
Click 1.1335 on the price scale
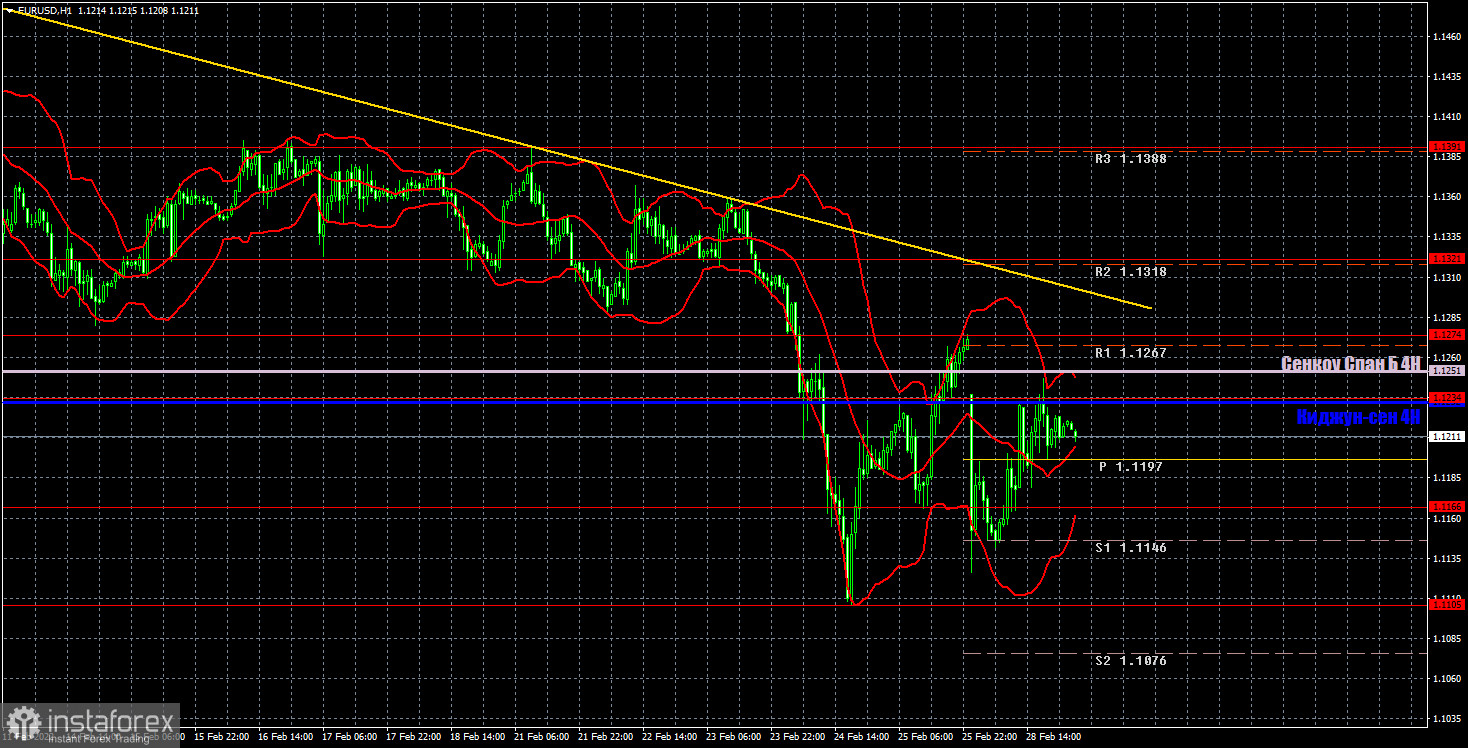click(1448, 237)
